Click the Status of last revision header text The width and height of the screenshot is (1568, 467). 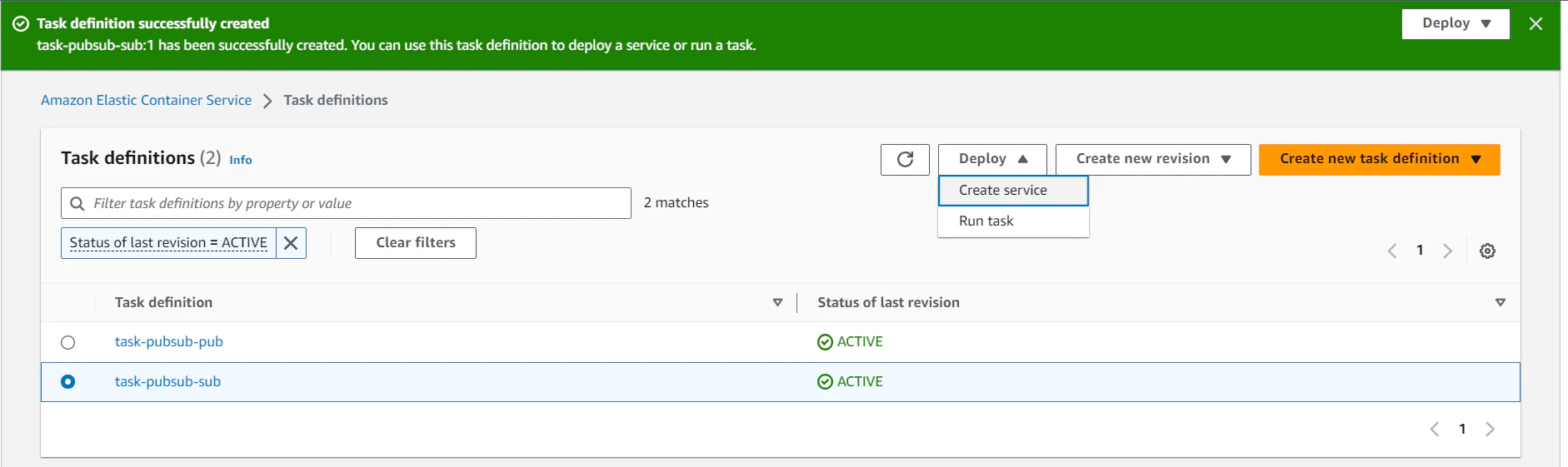coord(888,303)
